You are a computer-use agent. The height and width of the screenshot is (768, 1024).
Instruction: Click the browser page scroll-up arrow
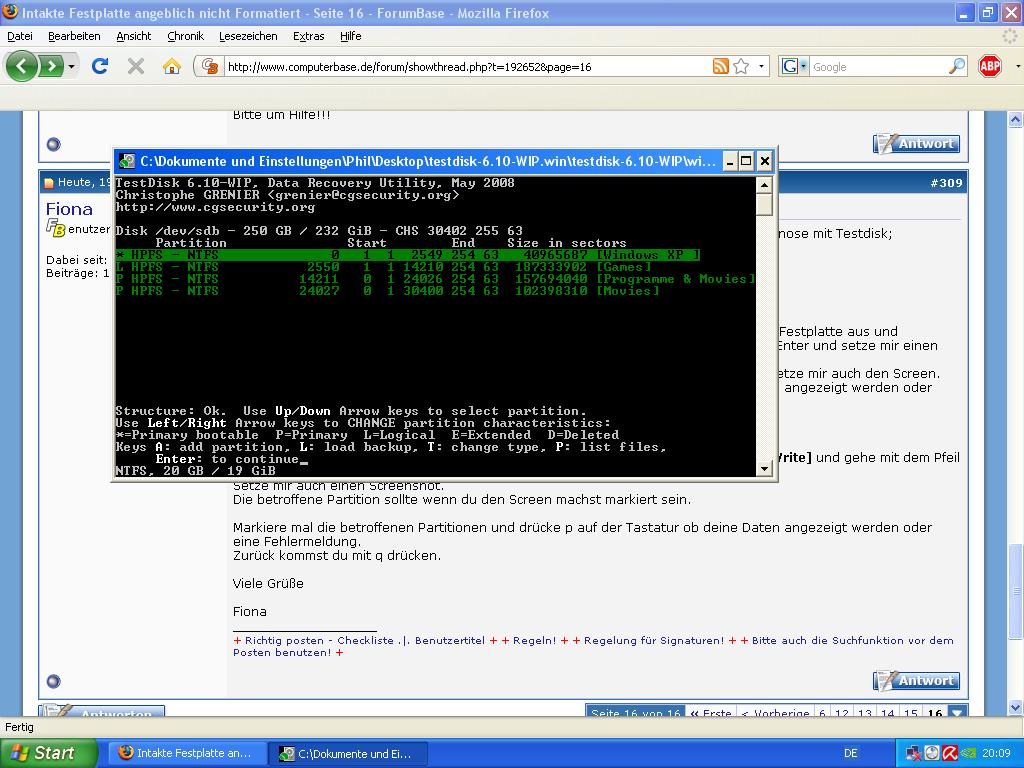pyautogui.click(x=1015, y=120)
